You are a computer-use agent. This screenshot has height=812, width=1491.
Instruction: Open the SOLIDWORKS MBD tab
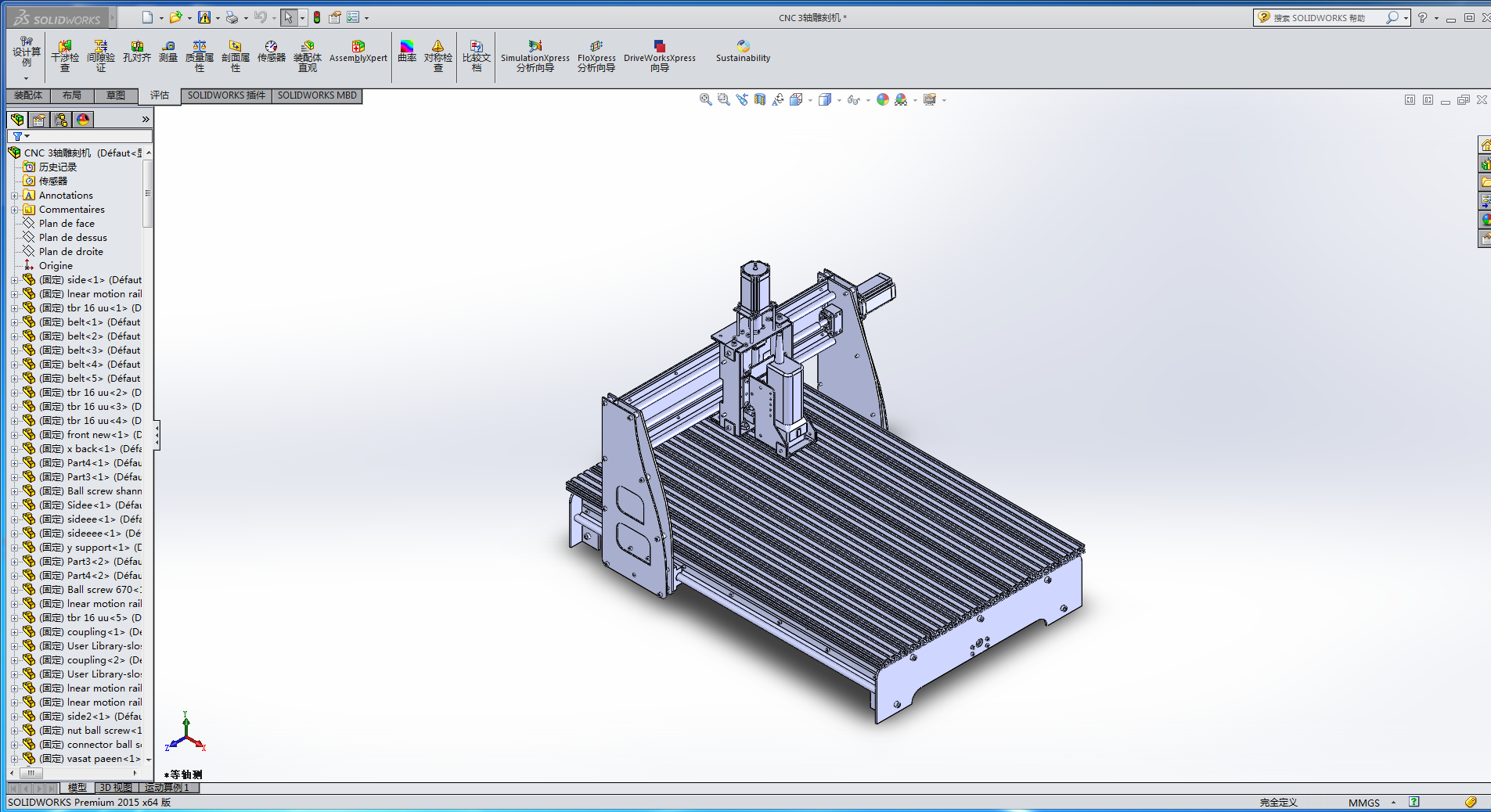click(317, 95)
